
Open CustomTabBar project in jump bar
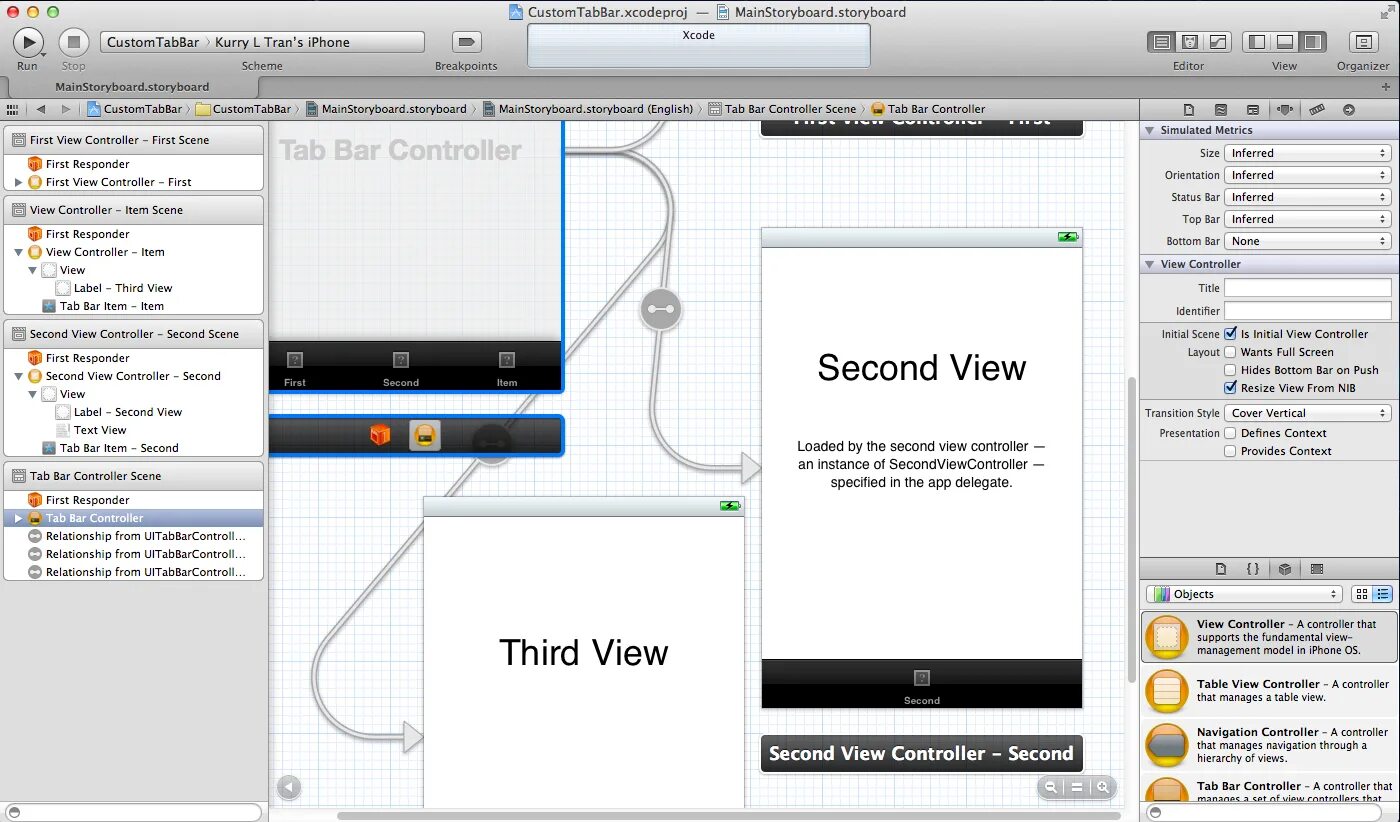[x=135, y=109]
